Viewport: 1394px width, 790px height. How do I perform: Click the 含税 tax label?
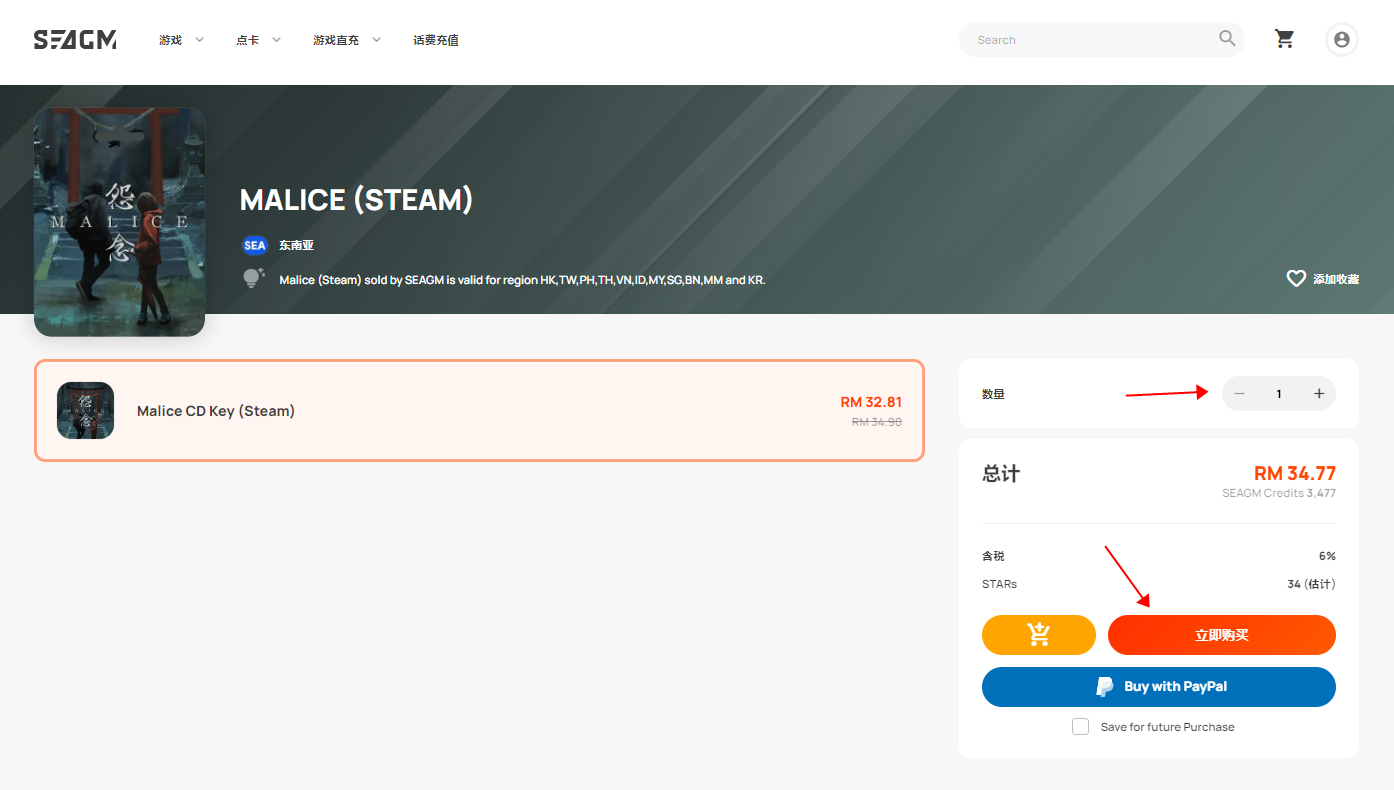click(x=993, y=556)
